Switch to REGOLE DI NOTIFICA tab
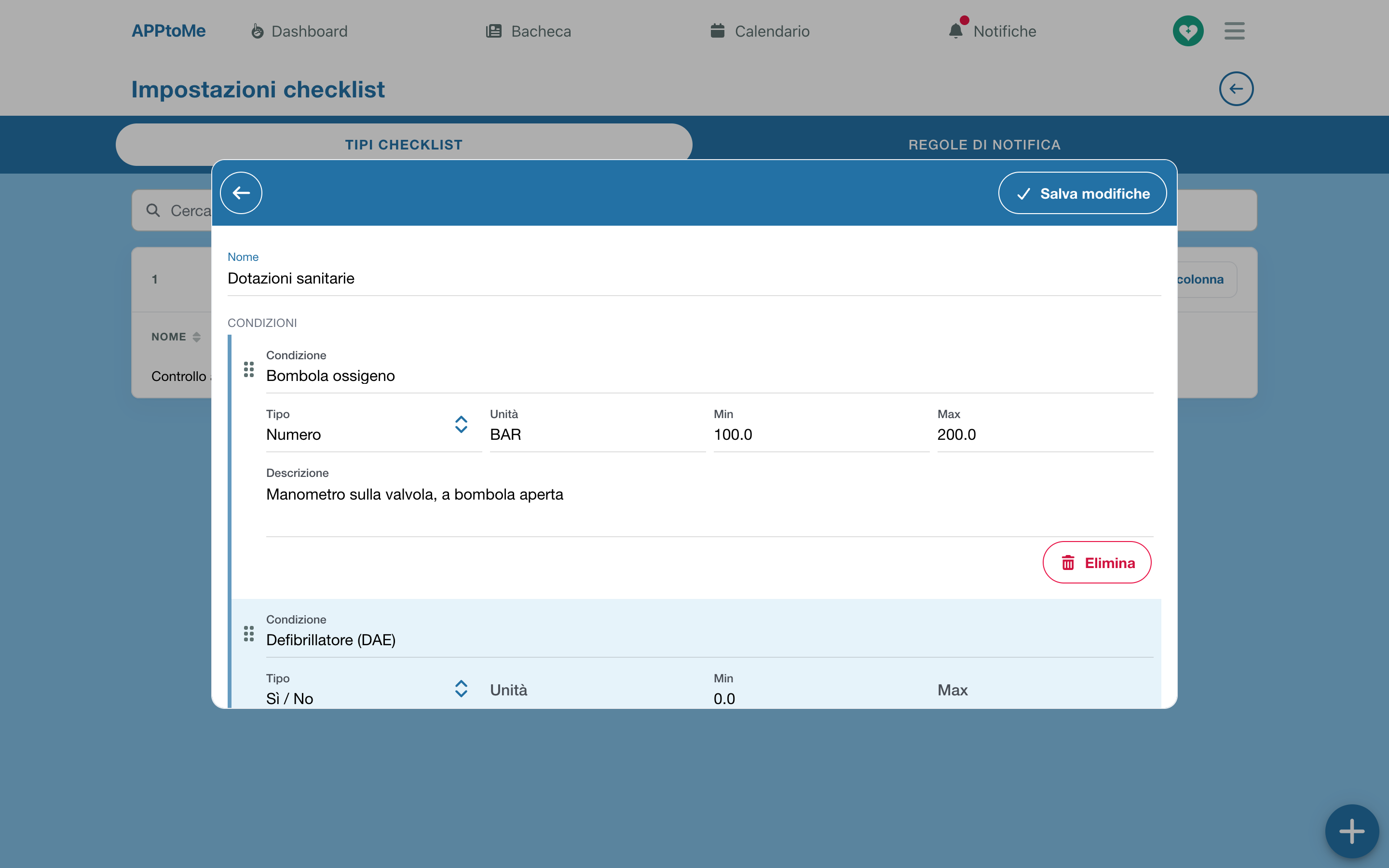Viewport: 1389px width, 868px height. [x=984, y=145]
